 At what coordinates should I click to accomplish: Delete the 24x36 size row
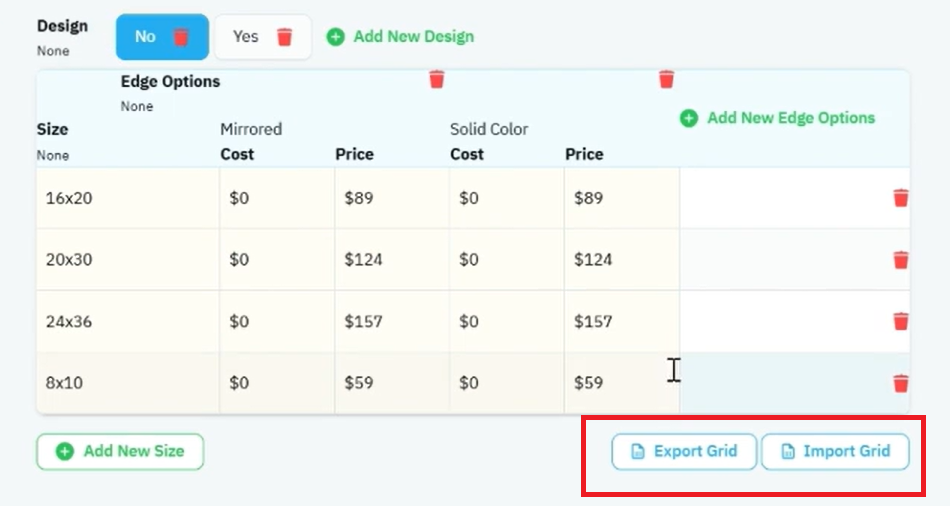coord(901,321)
